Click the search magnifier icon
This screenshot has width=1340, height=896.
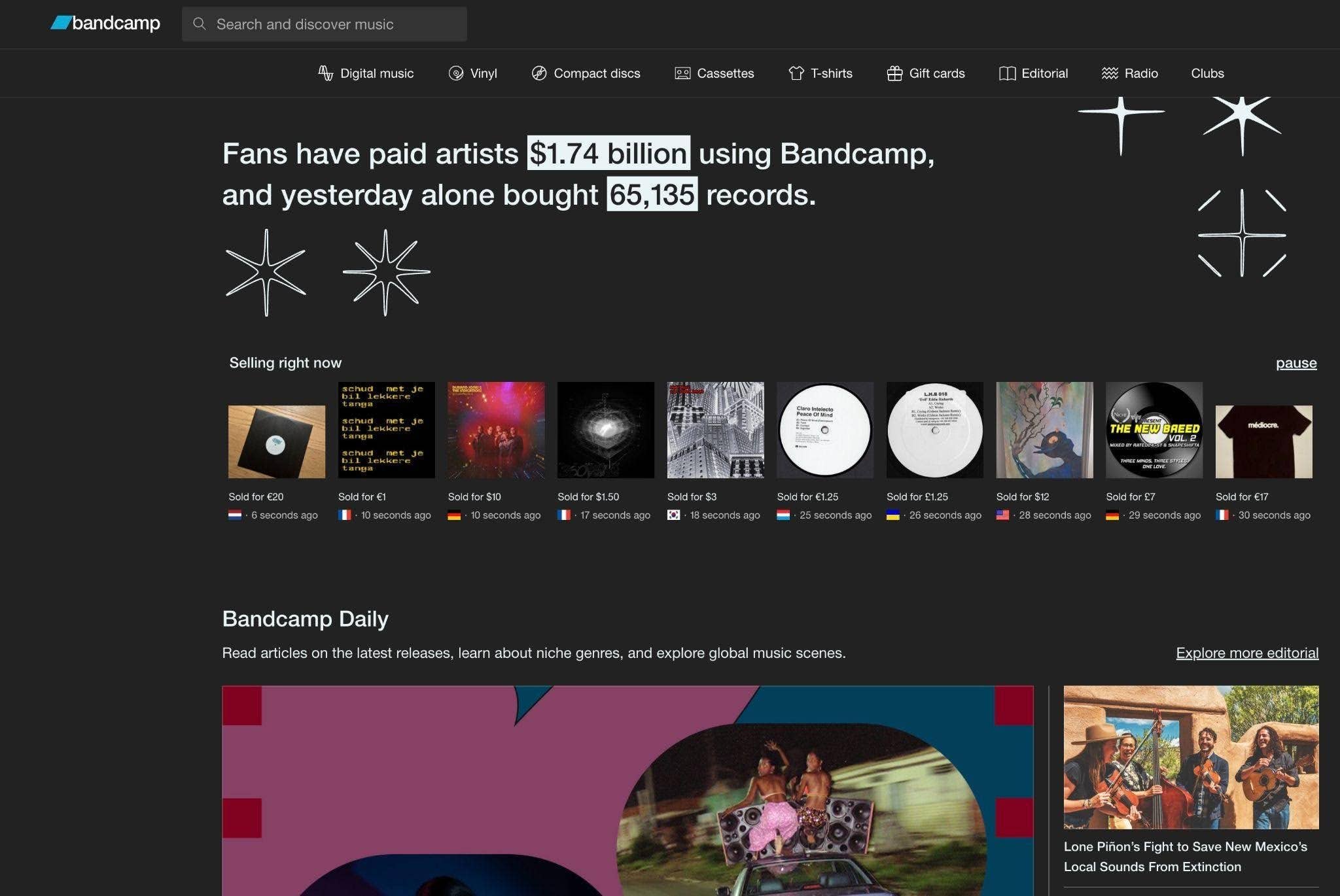coord(200,24)
